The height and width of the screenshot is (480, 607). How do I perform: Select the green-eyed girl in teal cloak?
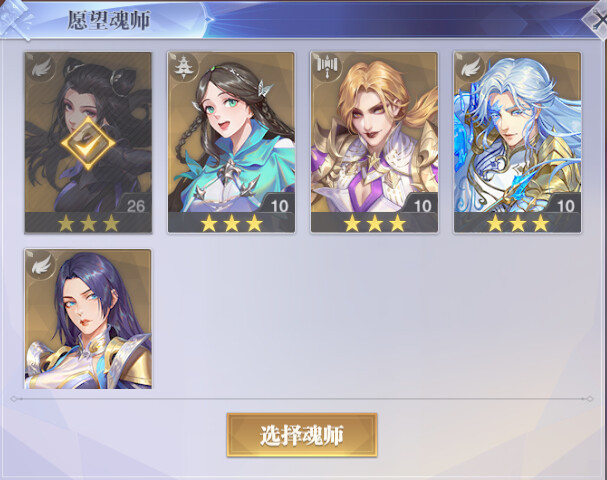(231, 142)
